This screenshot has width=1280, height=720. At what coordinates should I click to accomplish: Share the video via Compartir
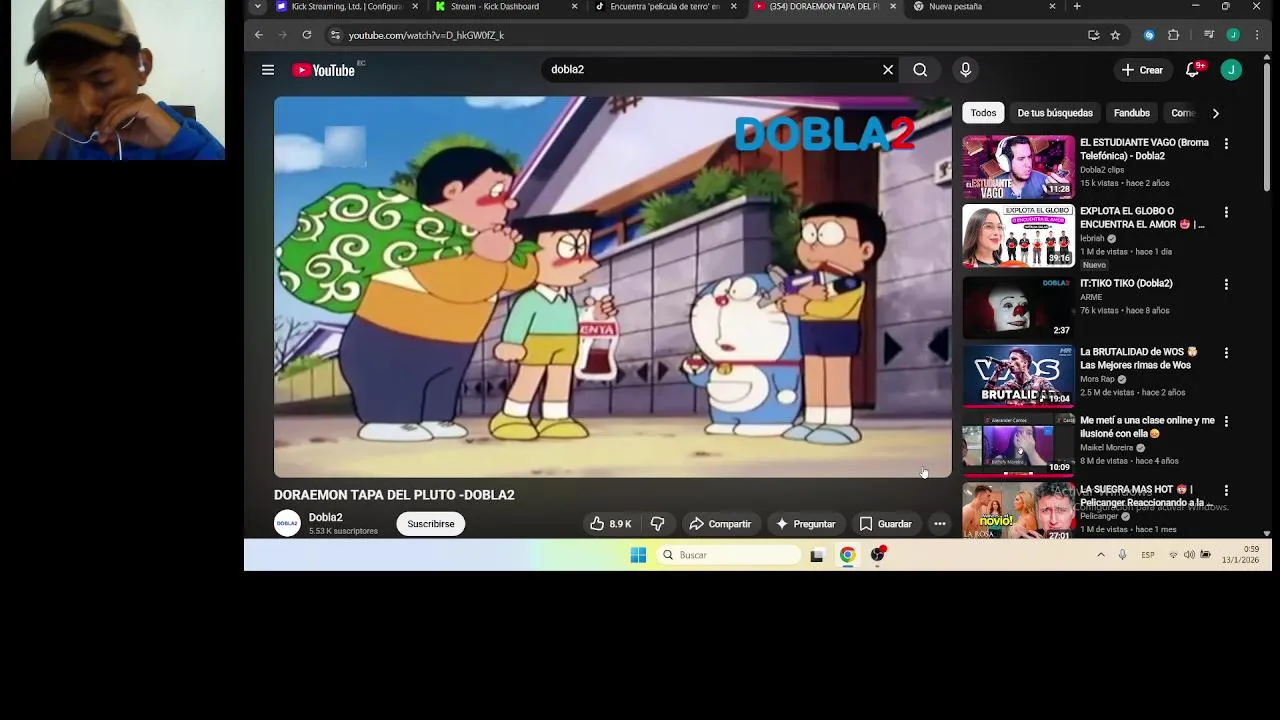[x=721, y=524]
